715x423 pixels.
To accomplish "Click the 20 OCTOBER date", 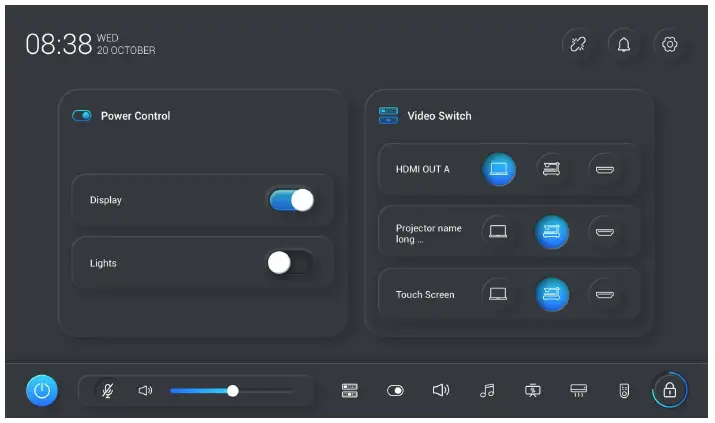I will pyautogui.click(x=126, y=50).
